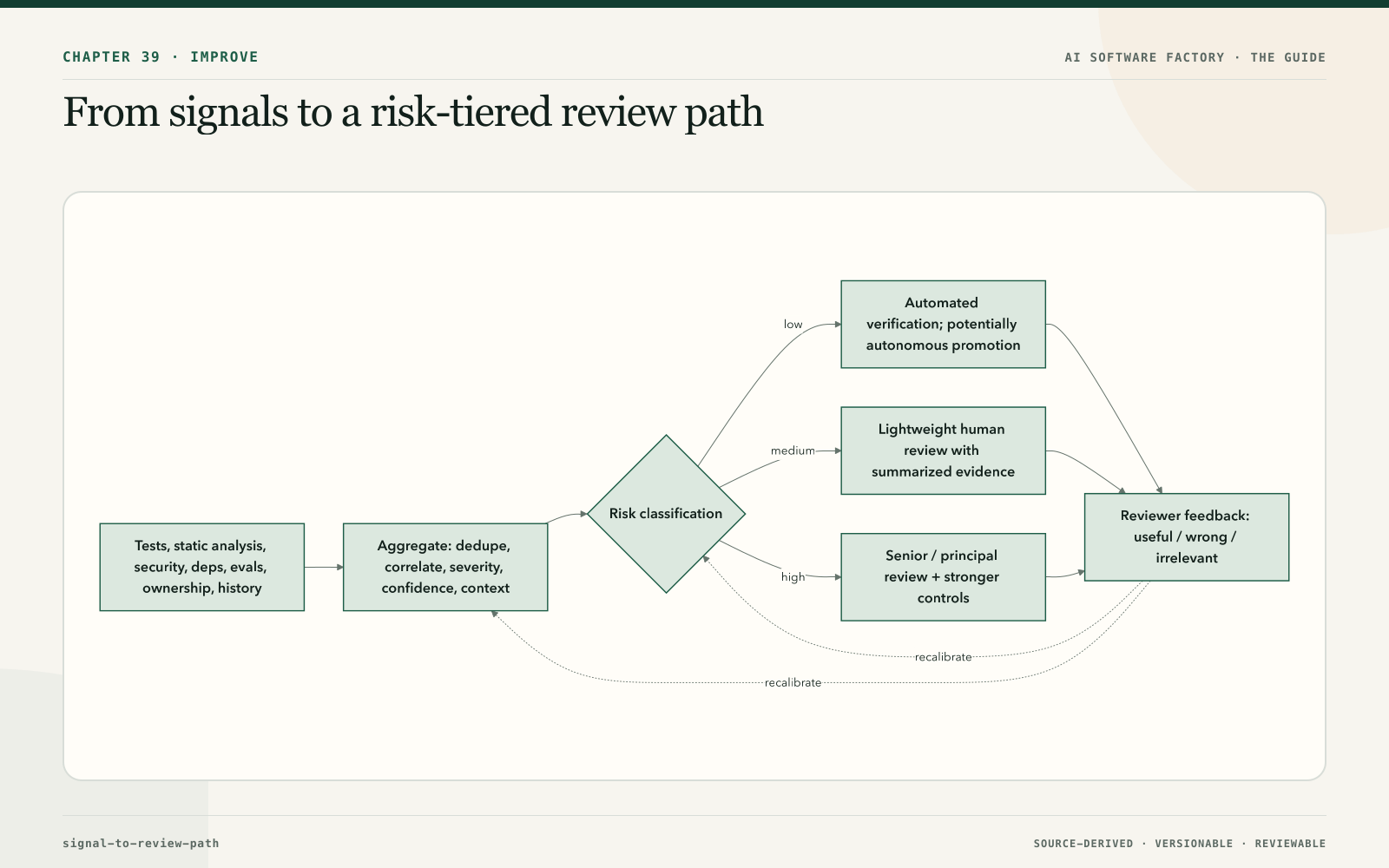The height and width of the screenshot is (868, 1389).
Task: Select the slide title 'From signals to a risk-tiered review path'
Action: (x=413, y=112)
